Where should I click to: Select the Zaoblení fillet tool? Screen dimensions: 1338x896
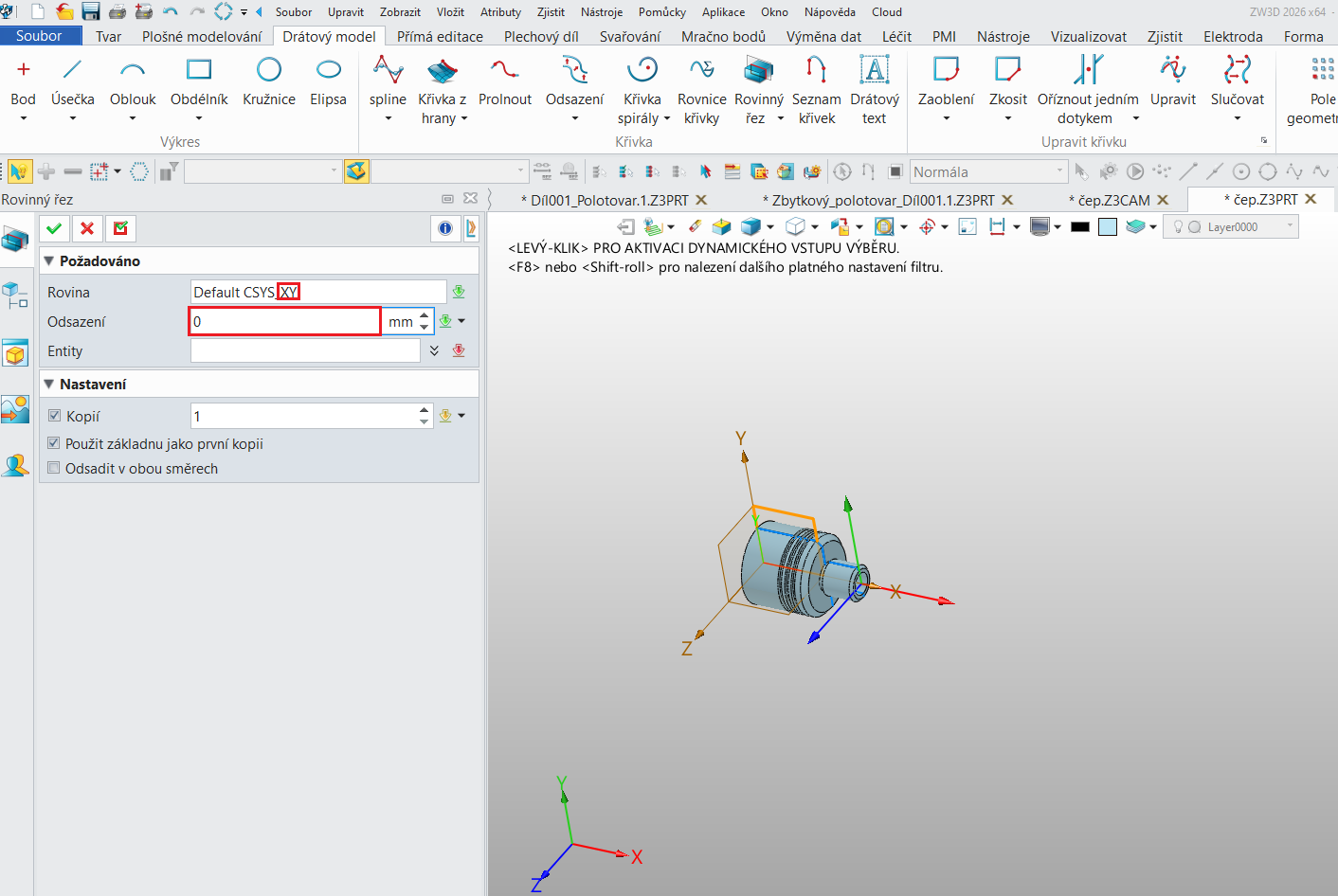point(946,81)
